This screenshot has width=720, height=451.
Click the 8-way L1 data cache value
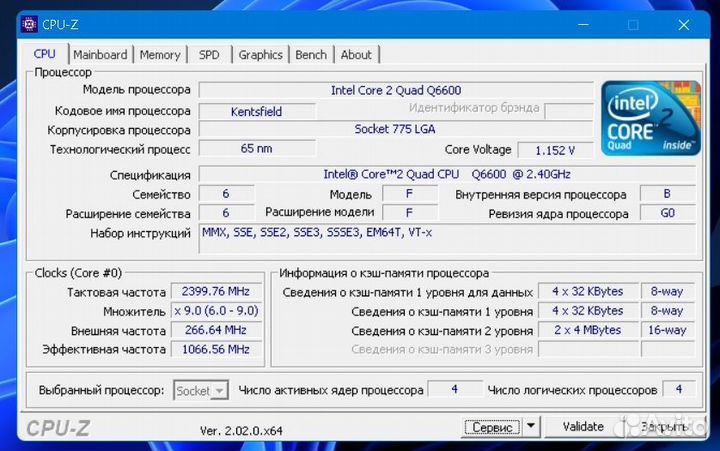(x=668, y=292)
